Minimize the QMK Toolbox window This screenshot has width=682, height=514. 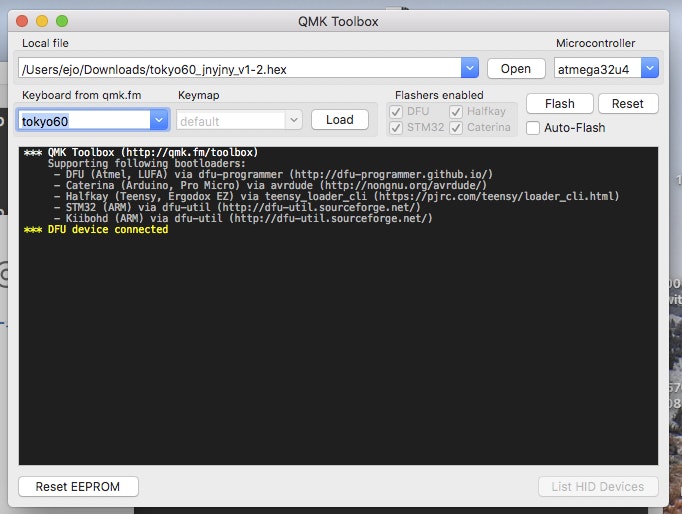(x=42, y=21)
